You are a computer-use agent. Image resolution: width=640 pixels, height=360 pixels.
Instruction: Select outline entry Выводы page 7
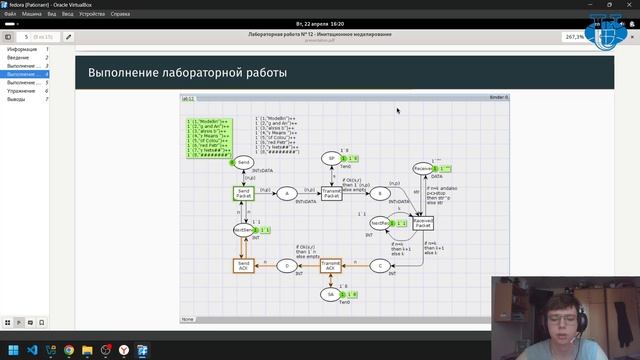pyautogui.click(x=25, y=99)
